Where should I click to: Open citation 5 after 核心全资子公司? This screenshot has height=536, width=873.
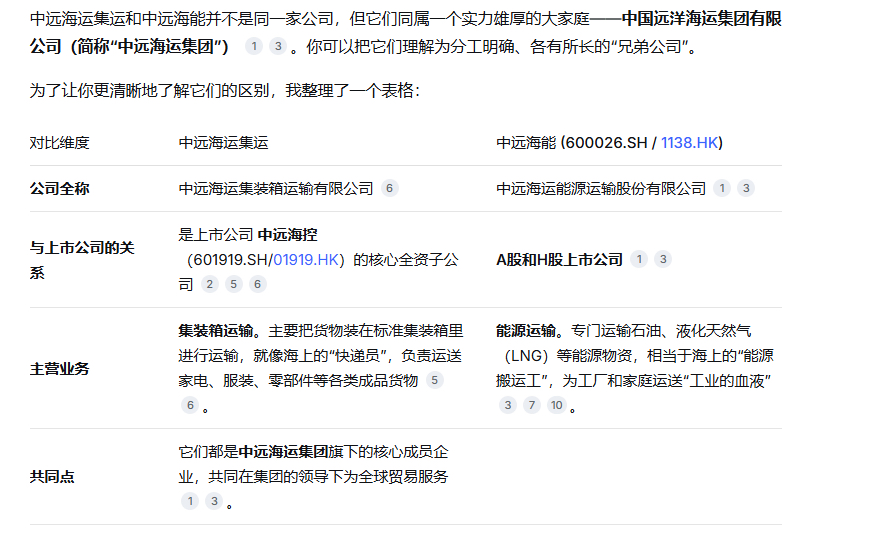[233, 284]
